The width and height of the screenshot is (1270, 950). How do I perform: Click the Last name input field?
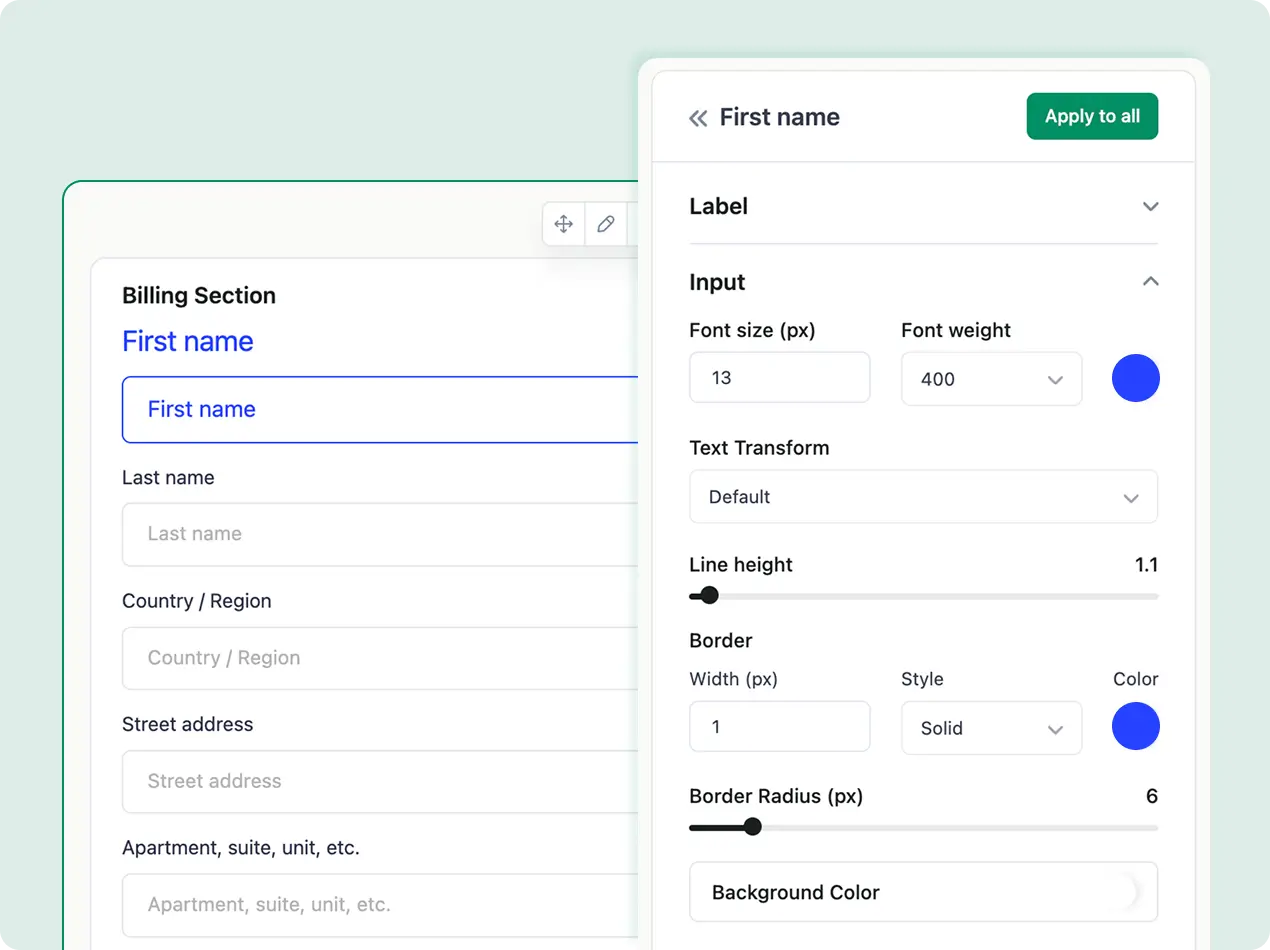pyautogui.click(x=380, y=534)
